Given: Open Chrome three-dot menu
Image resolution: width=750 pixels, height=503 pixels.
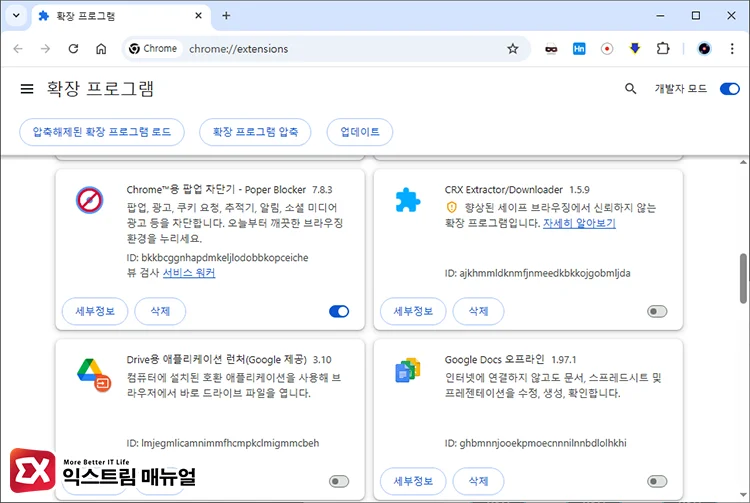Looking at the screenshot, I should tap(732, 49).
